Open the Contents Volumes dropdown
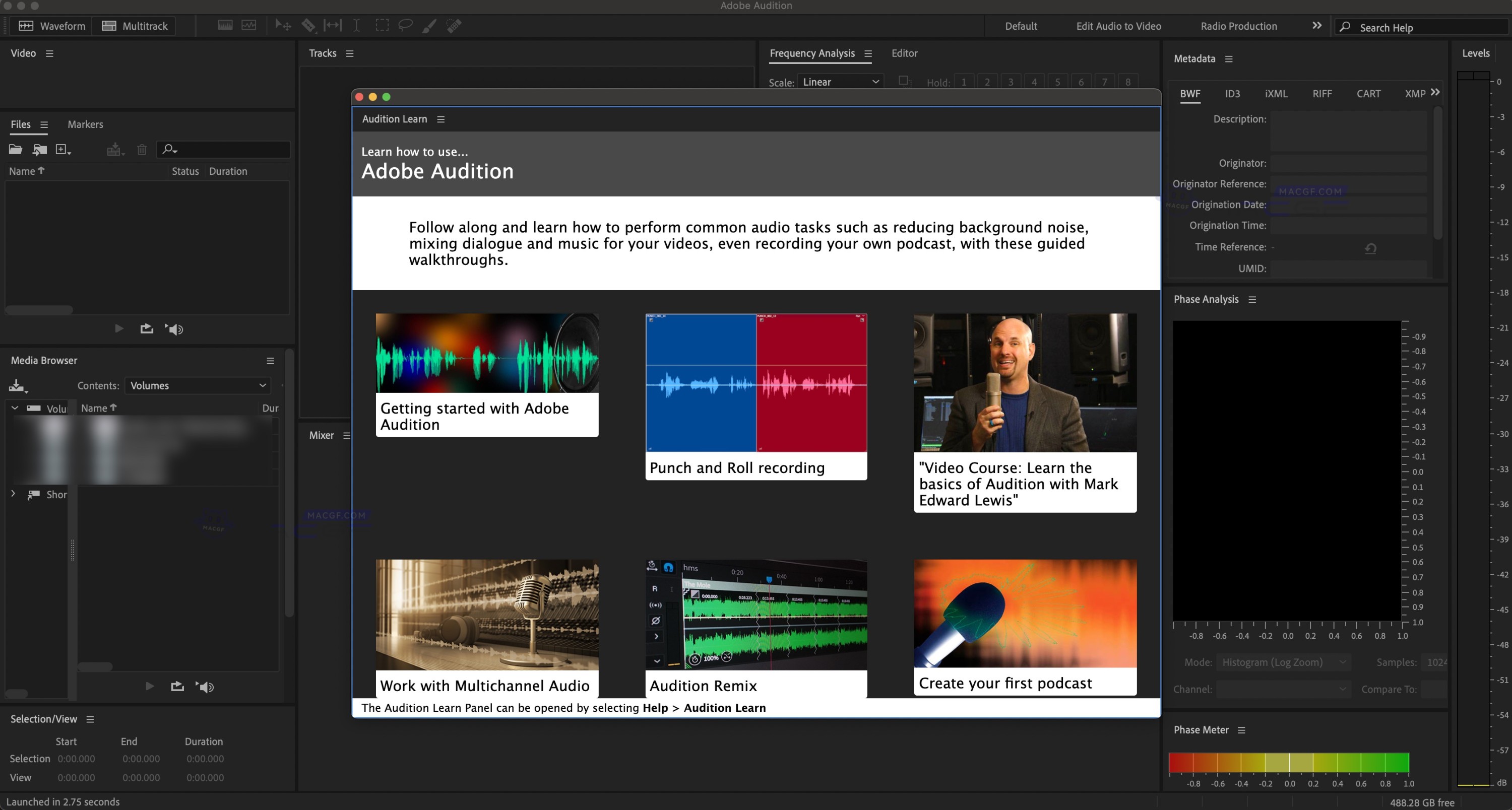This screenshot has width=1512, height=810. (198, 385)
